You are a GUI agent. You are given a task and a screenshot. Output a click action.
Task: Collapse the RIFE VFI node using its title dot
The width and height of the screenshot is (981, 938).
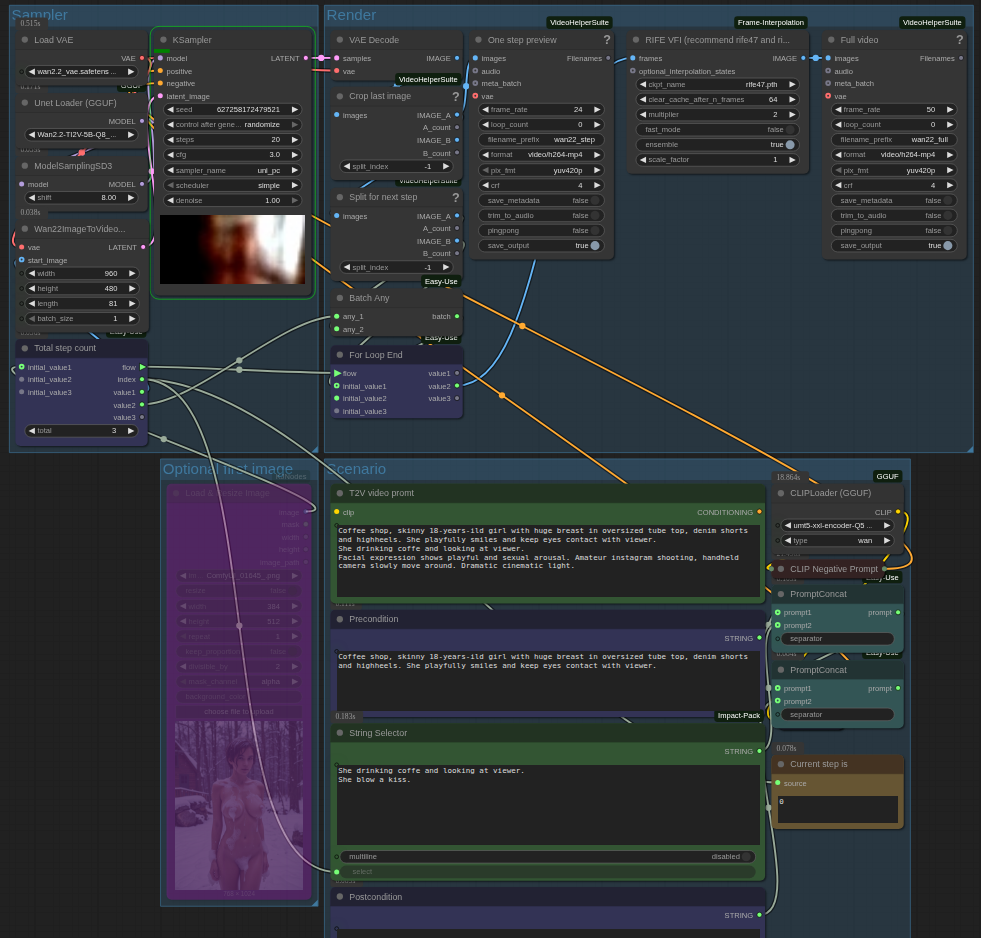pos(636,40)
